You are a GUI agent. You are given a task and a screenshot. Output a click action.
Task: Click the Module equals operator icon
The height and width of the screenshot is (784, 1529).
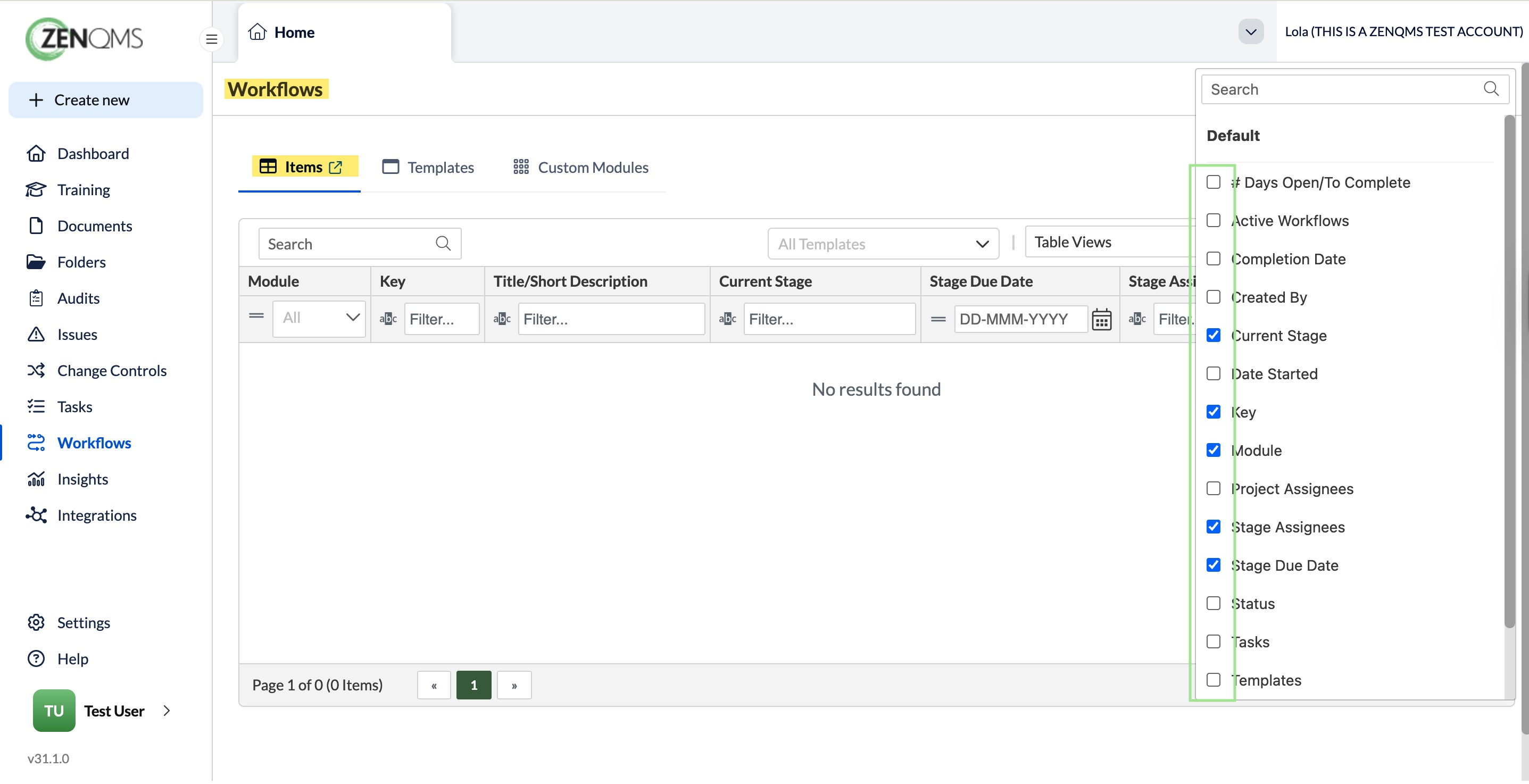pos(256,316)
